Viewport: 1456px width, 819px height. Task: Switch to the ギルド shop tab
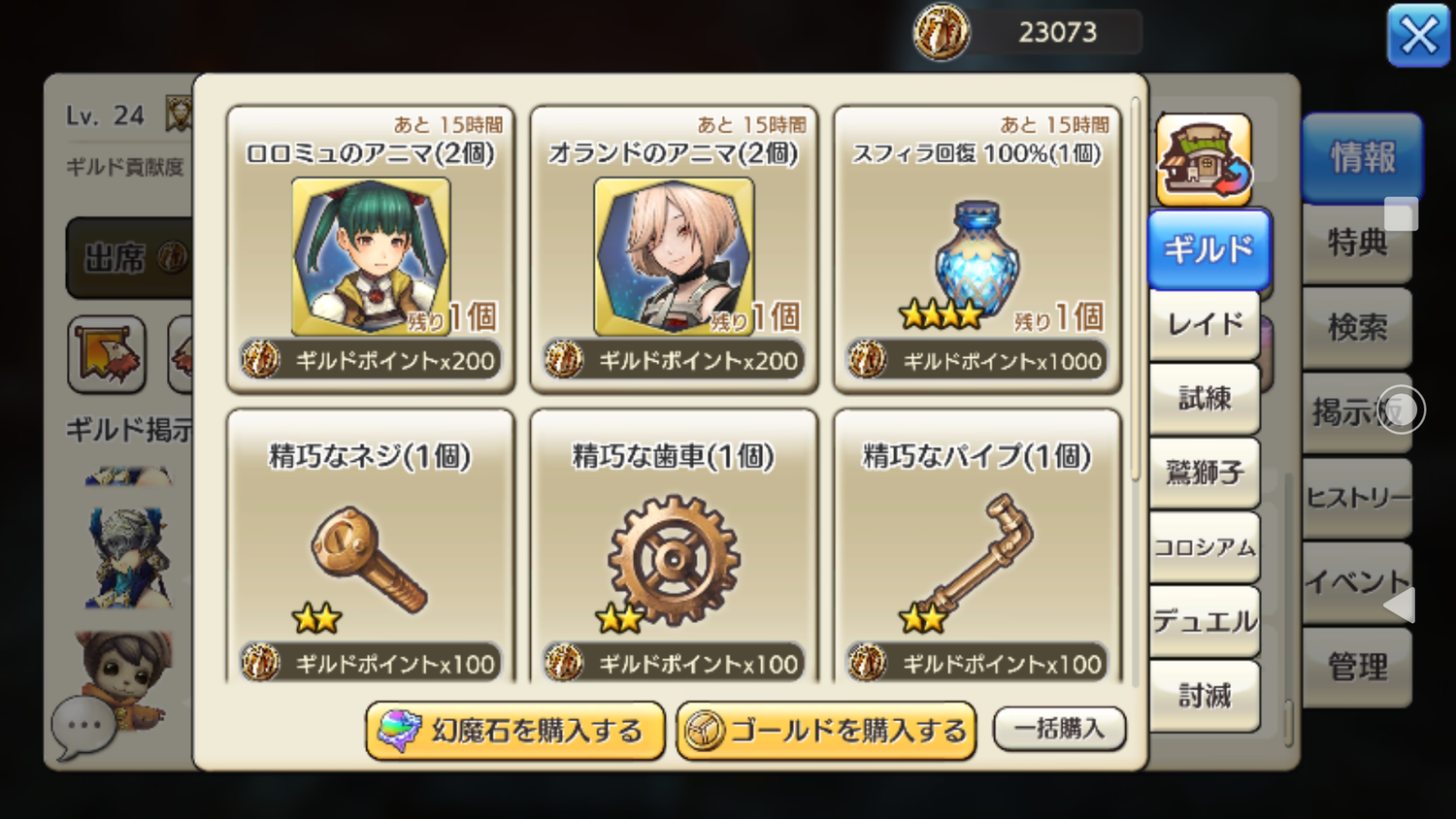point(1209,249)
